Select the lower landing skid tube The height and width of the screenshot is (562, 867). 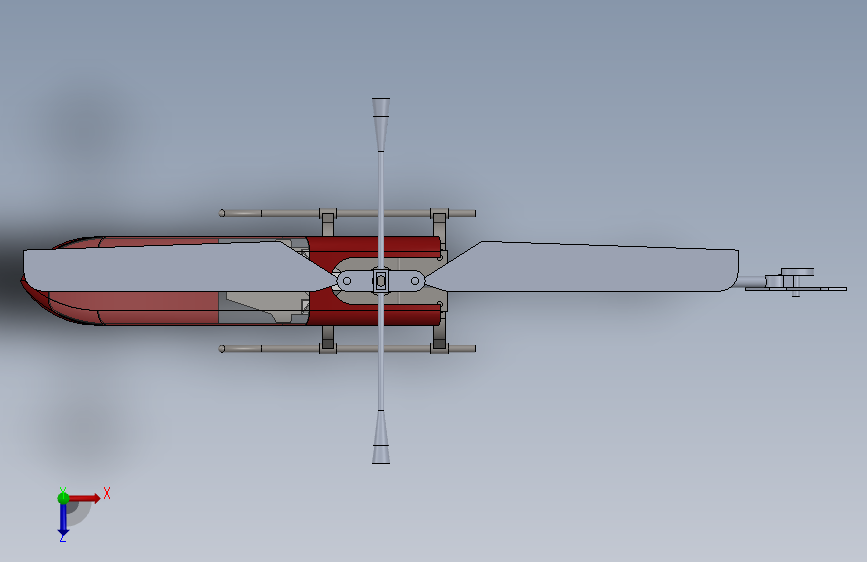347,348
